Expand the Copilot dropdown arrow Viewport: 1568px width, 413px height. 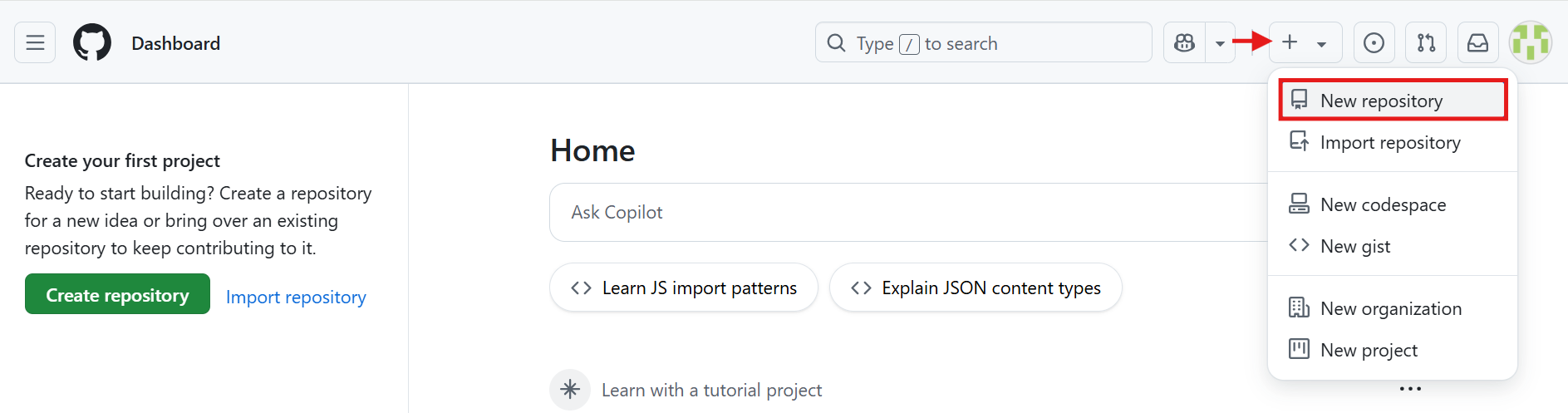coord(1220,43)
